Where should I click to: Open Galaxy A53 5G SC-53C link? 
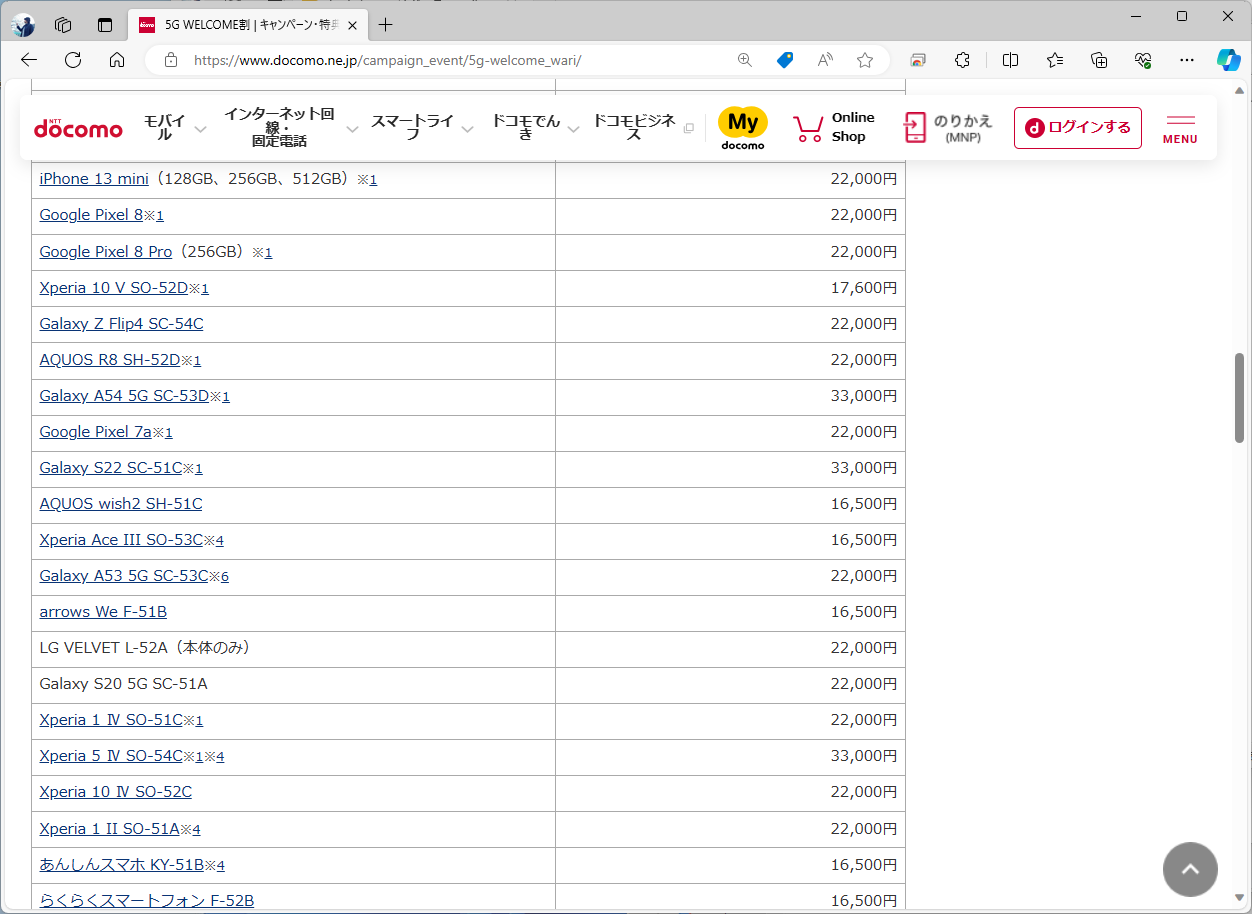(124, 576)
